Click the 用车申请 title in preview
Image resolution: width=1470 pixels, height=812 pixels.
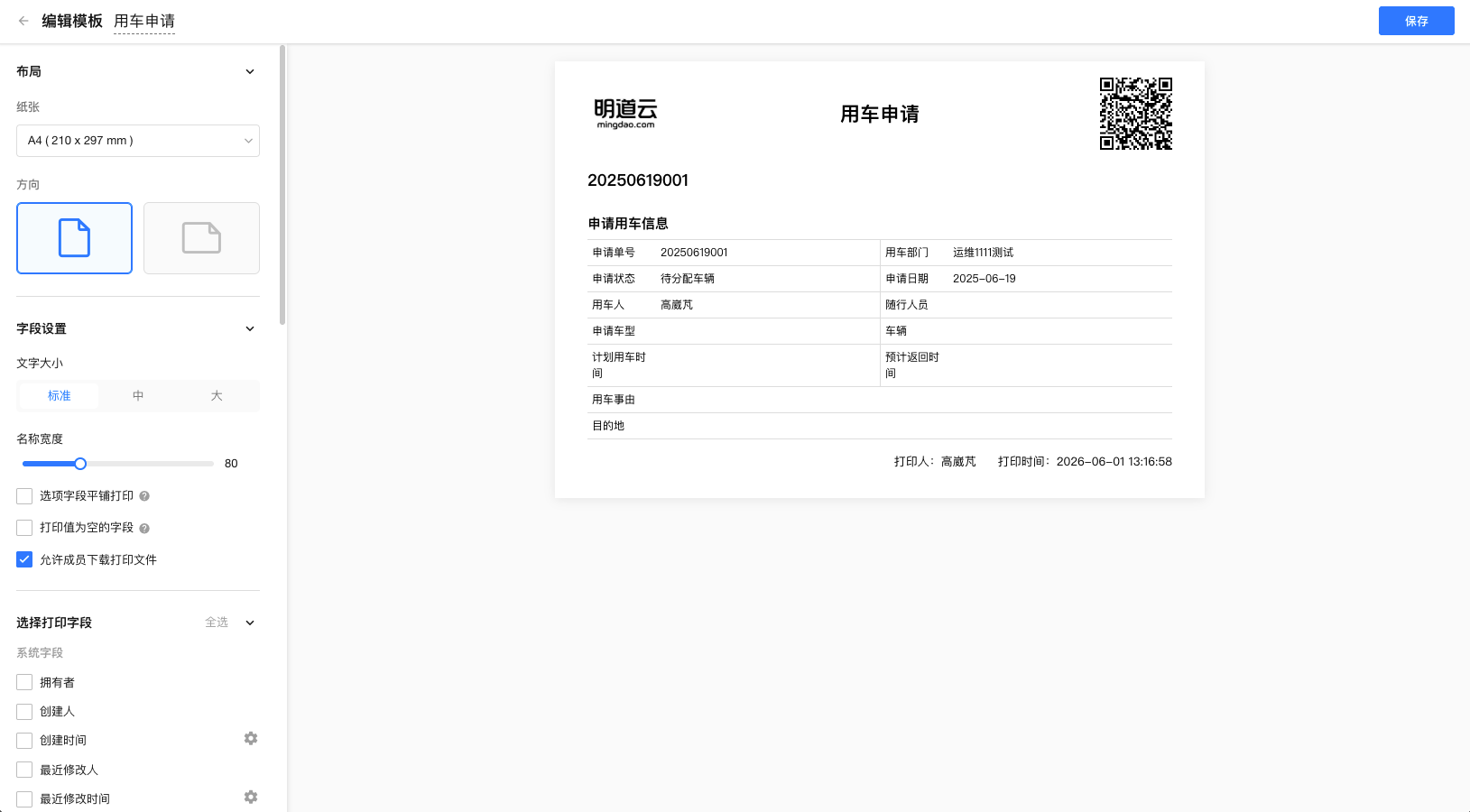click(x=880, y=115)
